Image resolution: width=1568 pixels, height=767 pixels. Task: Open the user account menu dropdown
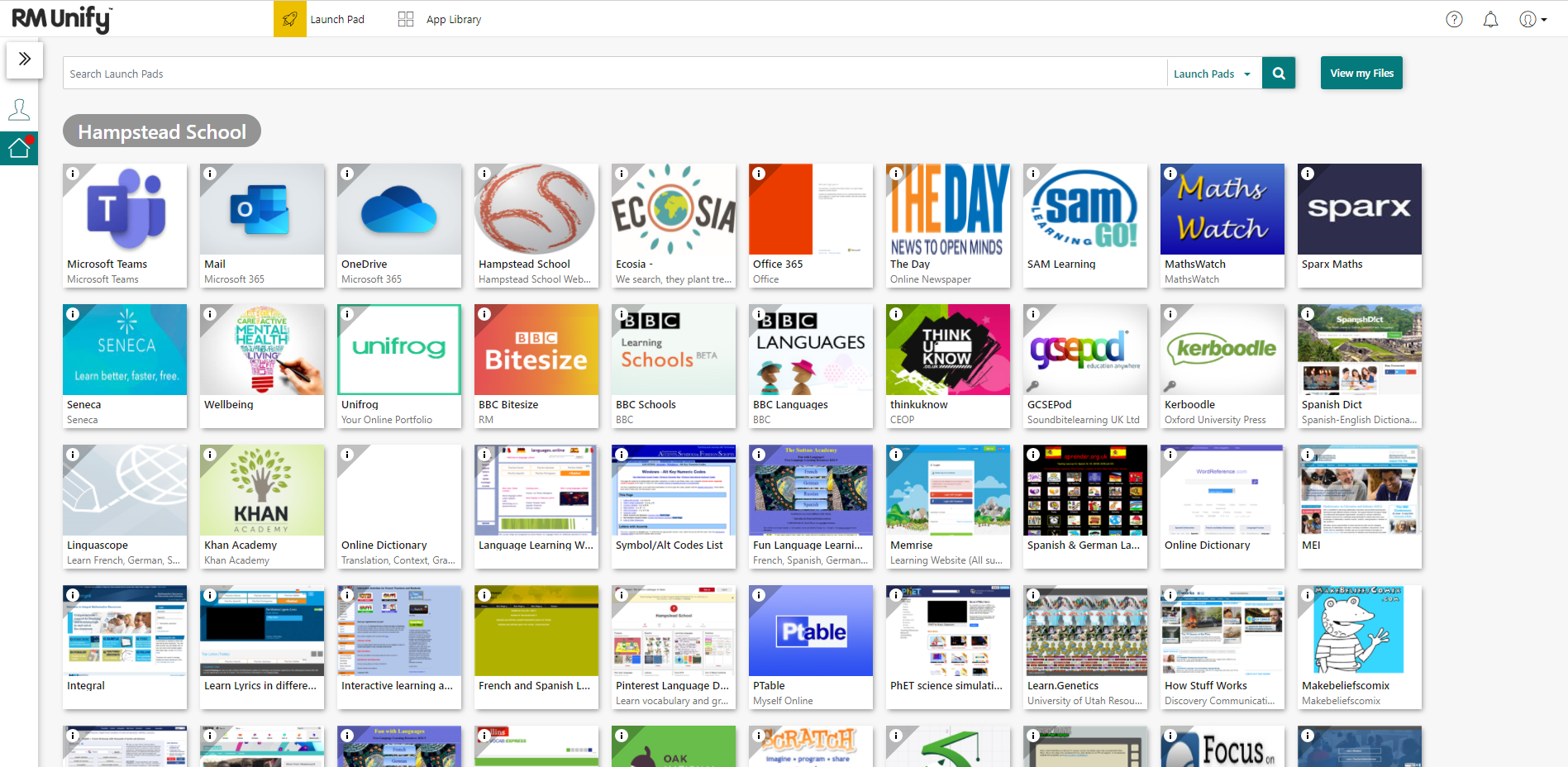tap(1532, 19)
